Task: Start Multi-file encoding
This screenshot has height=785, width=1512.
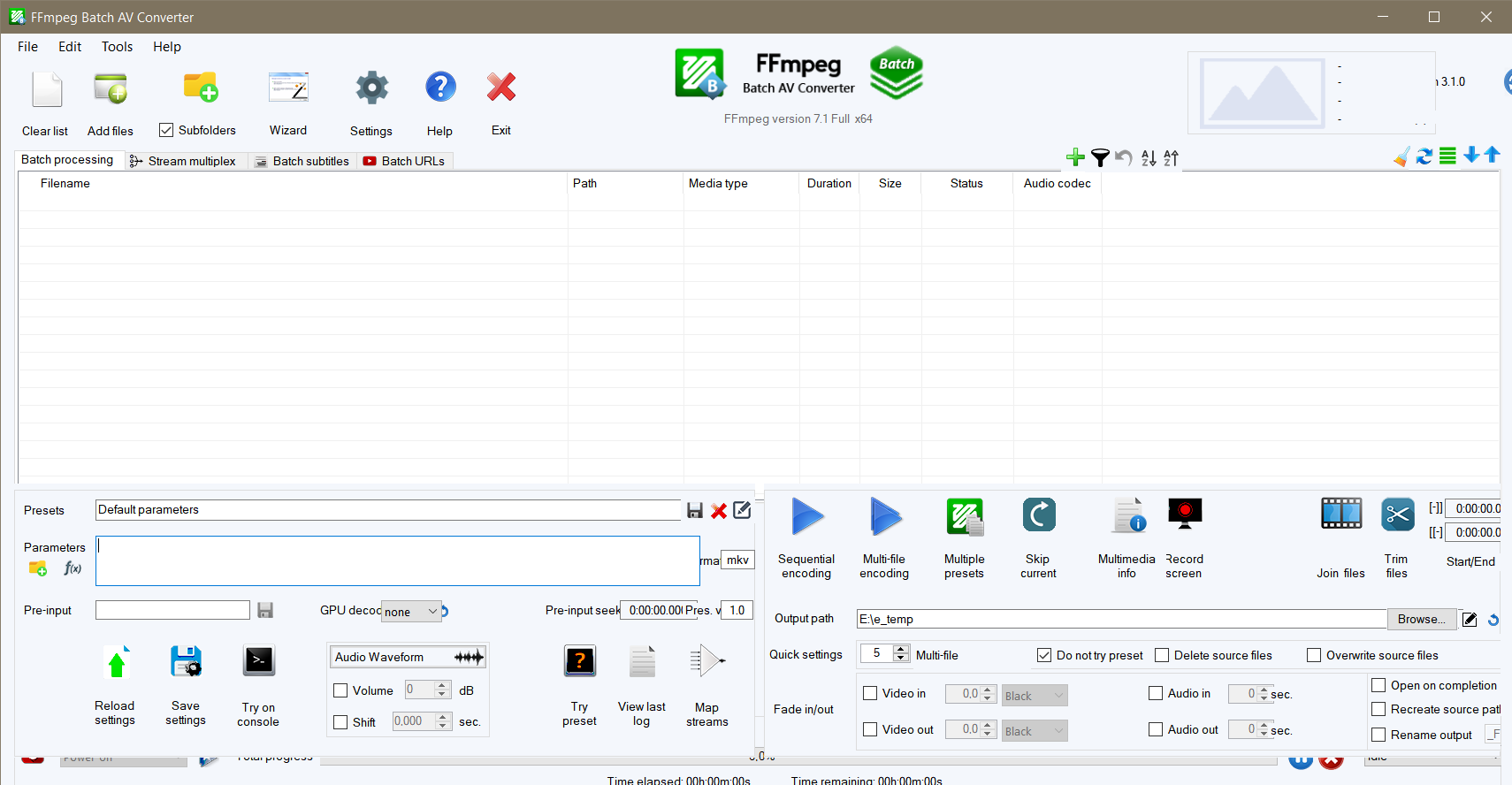Action: pos(885,517)
